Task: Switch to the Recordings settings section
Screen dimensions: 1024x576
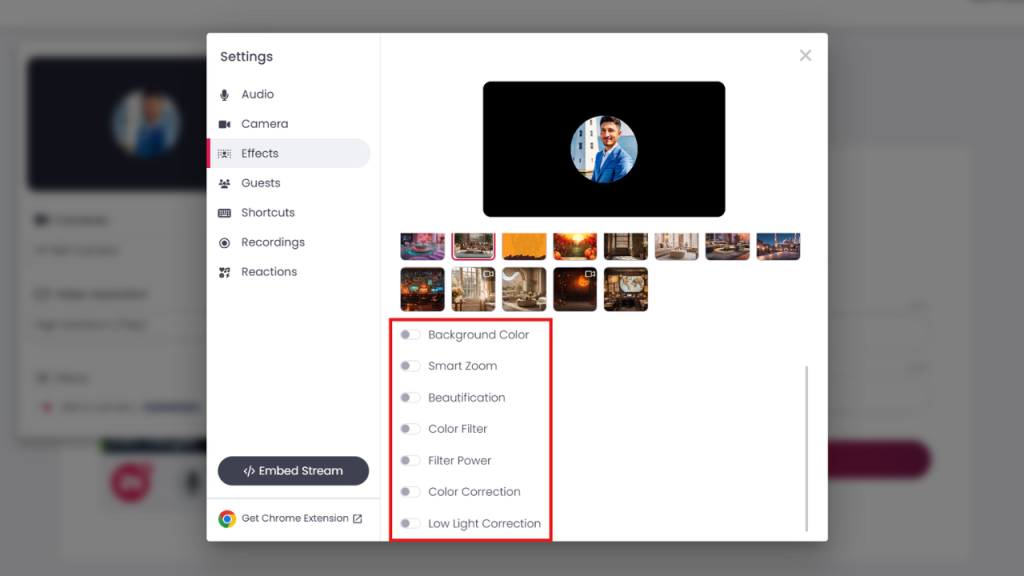Action: 271,242
